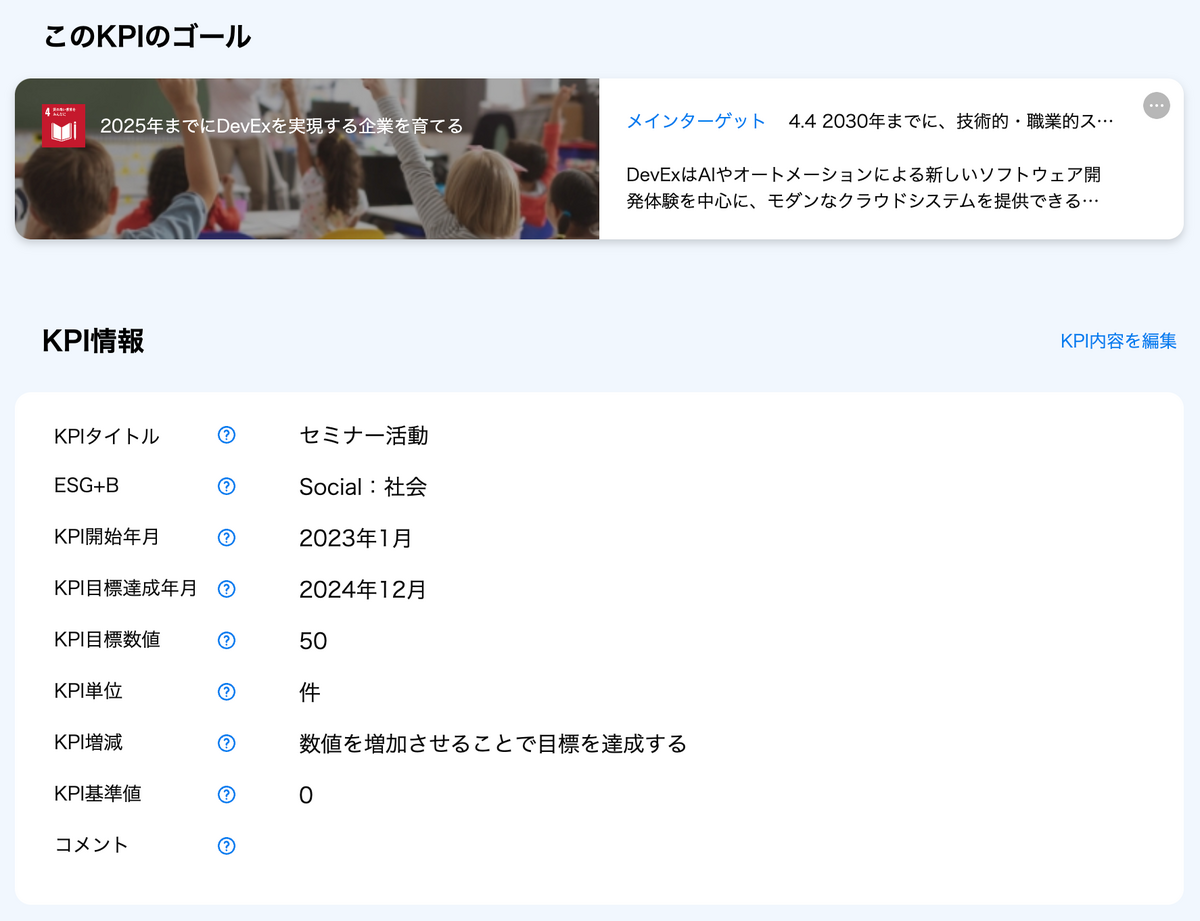Click the value セミナー活動

coord(364,435)
